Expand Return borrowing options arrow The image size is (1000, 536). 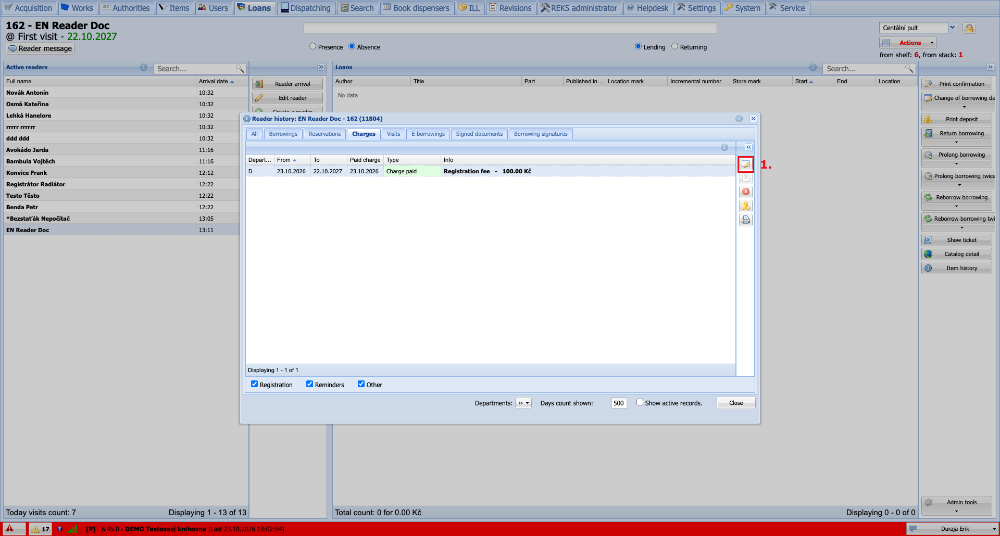957,142
